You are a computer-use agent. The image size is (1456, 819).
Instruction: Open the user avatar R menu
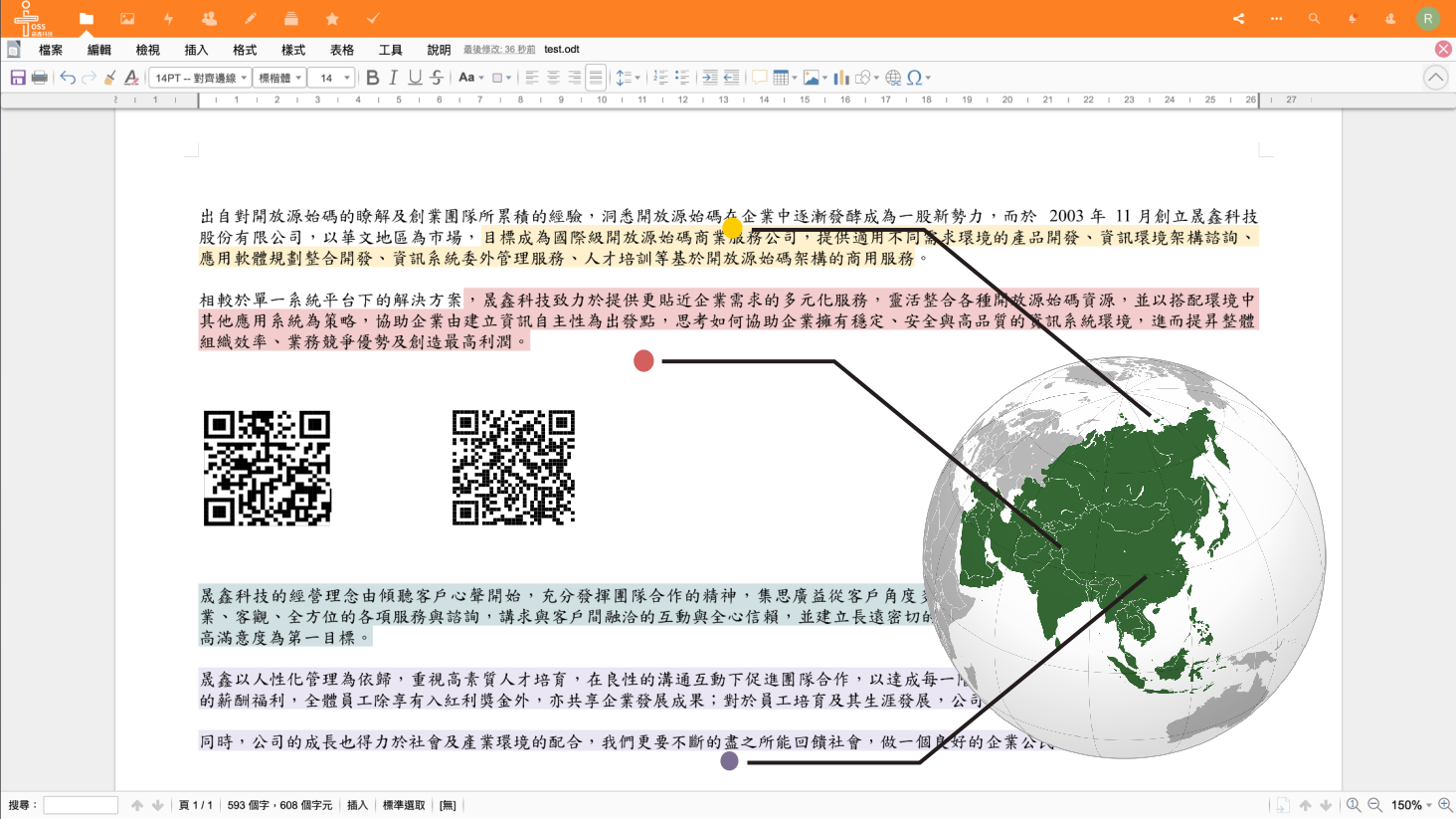pyautogui.click(x=1428, y=18)
